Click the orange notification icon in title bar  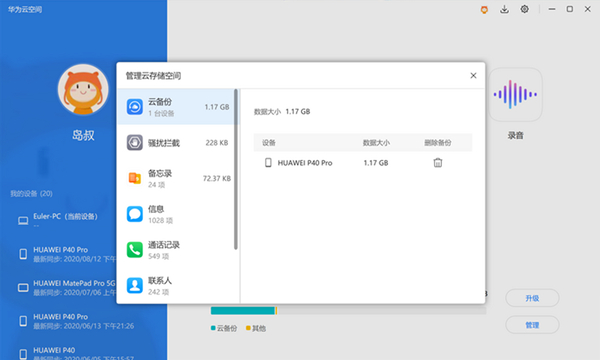484,10
